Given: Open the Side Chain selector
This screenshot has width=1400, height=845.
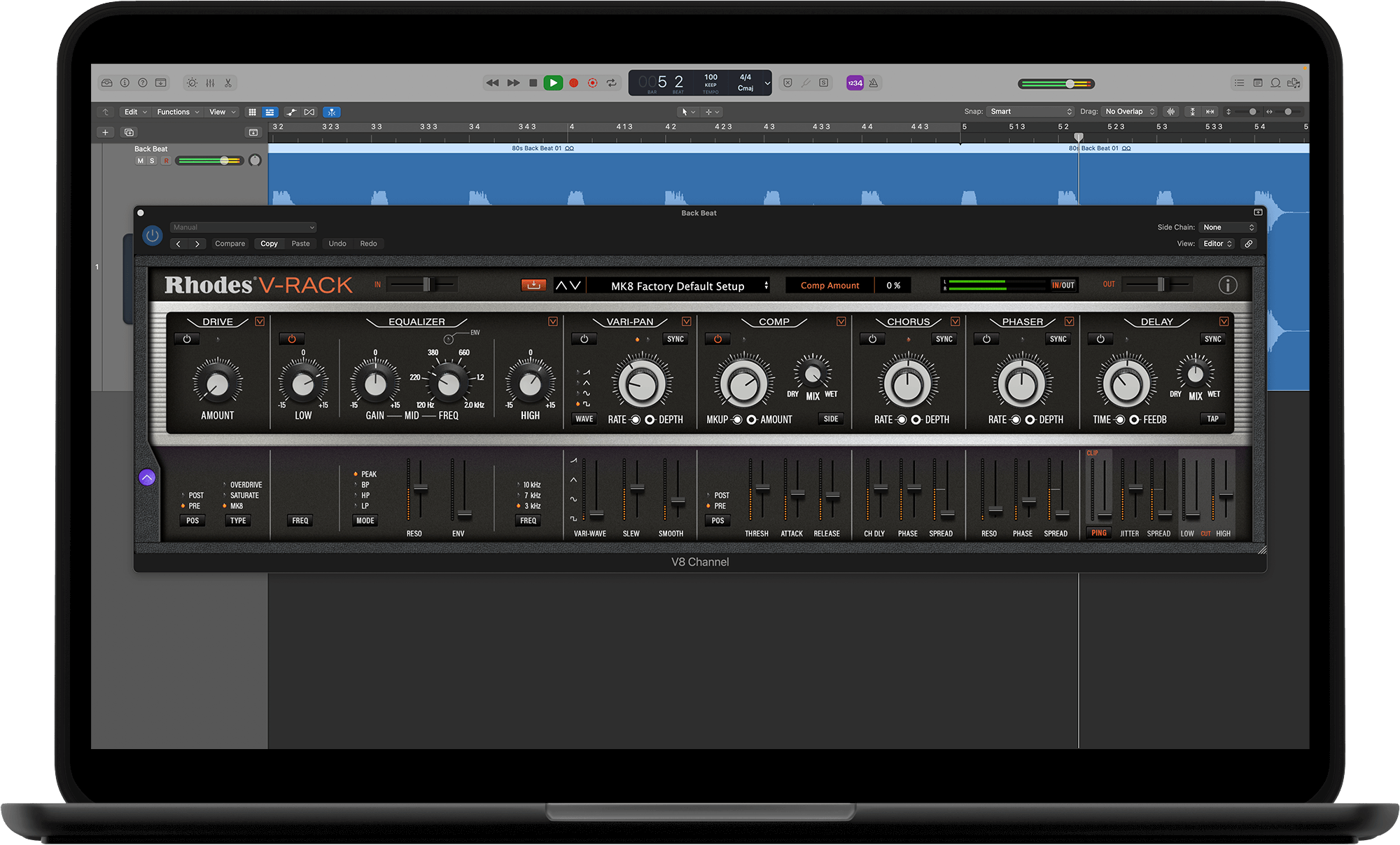Looking at the screenshot, I should [1227, 227].
